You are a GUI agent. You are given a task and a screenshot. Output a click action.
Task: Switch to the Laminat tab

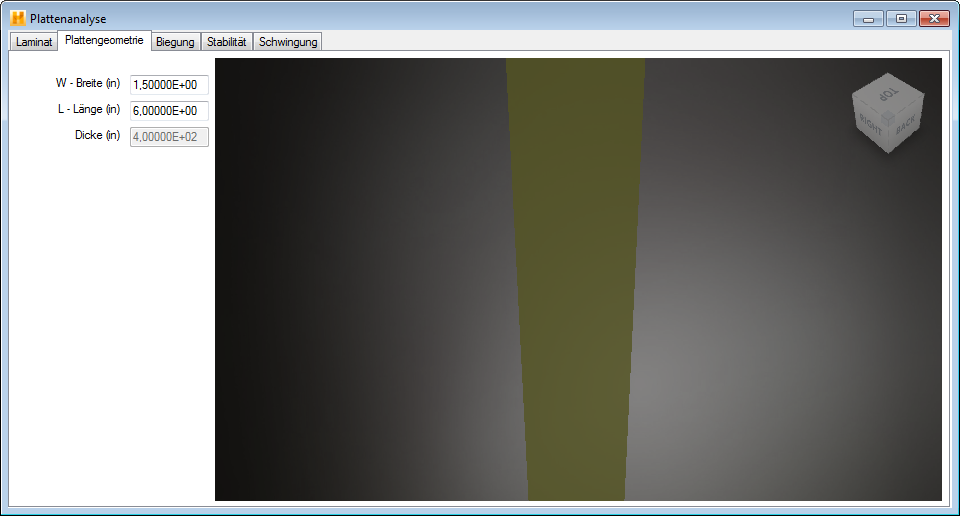(34, 42)
